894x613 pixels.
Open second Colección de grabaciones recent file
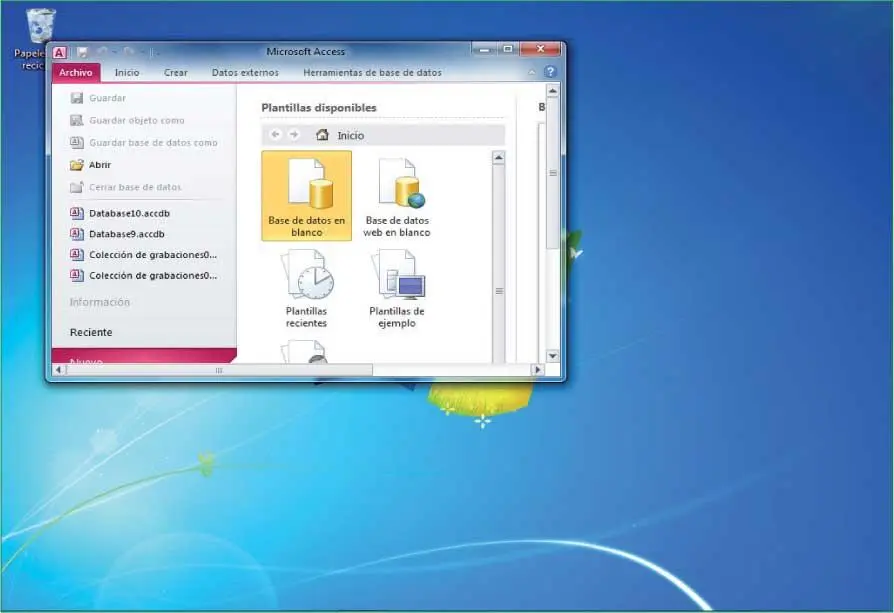pos(144,275)
